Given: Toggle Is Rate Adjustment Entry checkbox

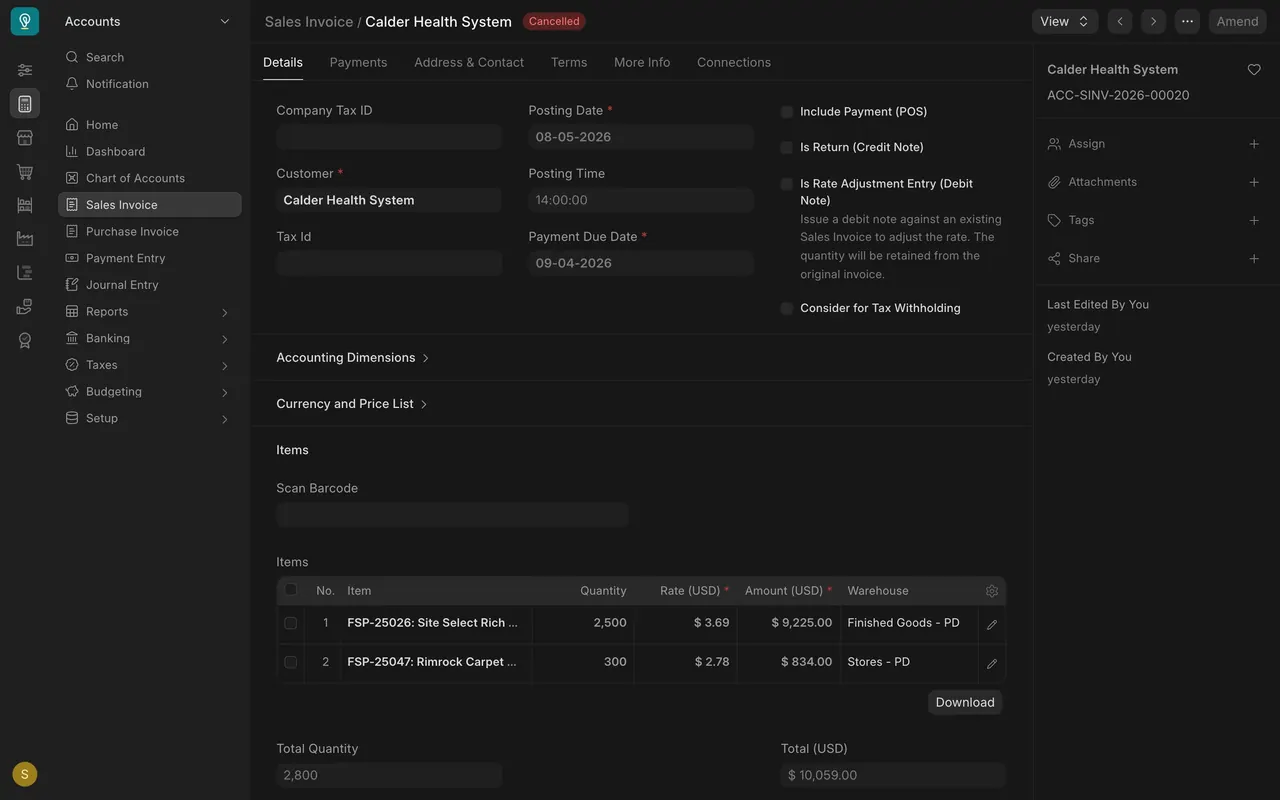Looking at the screenshot, I should [787, 184].
